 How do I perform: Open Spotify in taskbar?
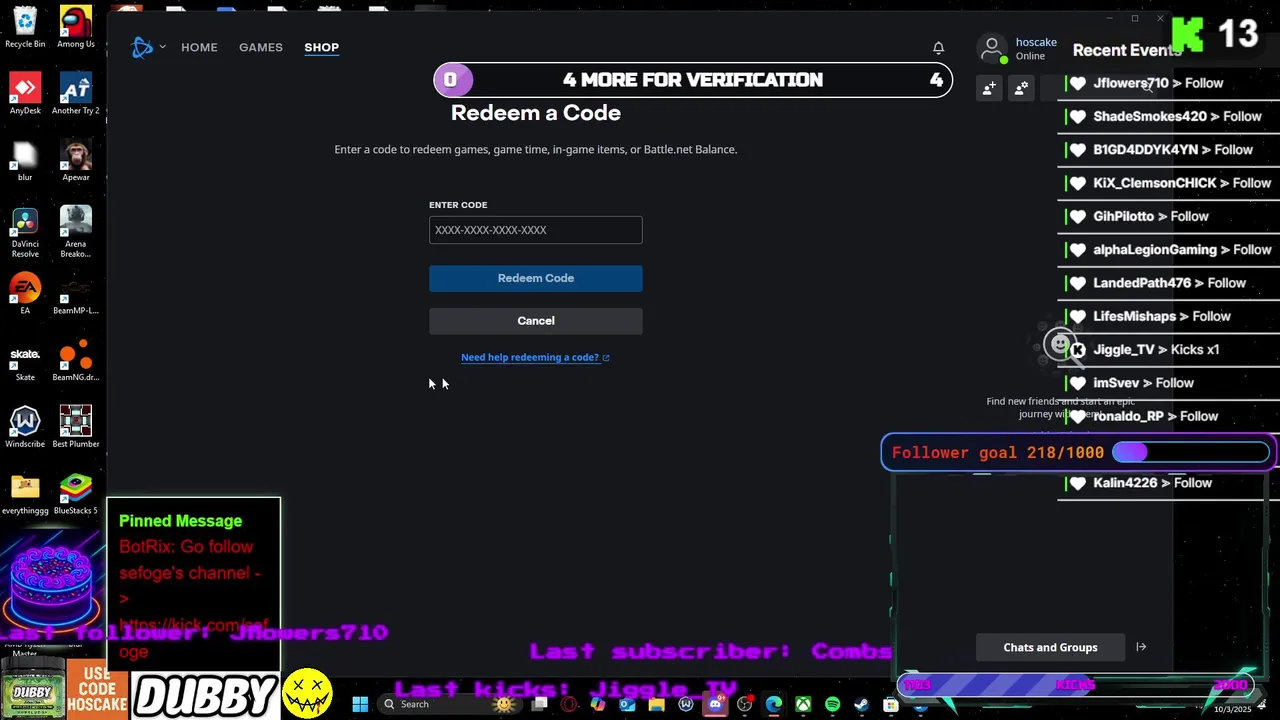coord(832,704)
